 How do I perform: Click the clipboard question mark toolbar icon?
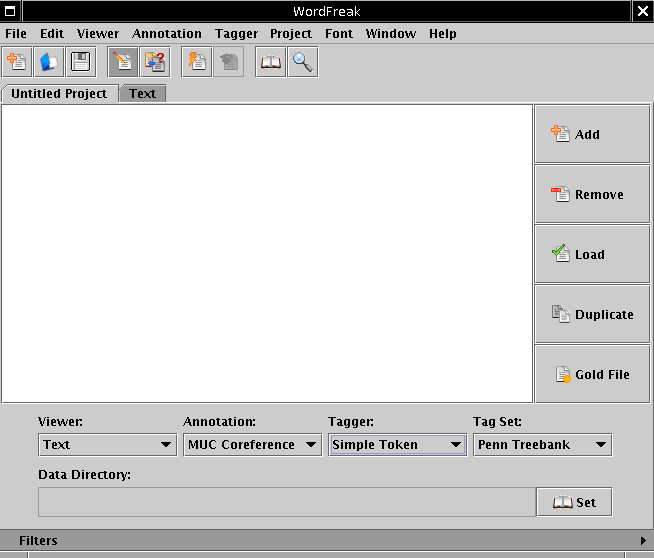(x=155, y=62)
